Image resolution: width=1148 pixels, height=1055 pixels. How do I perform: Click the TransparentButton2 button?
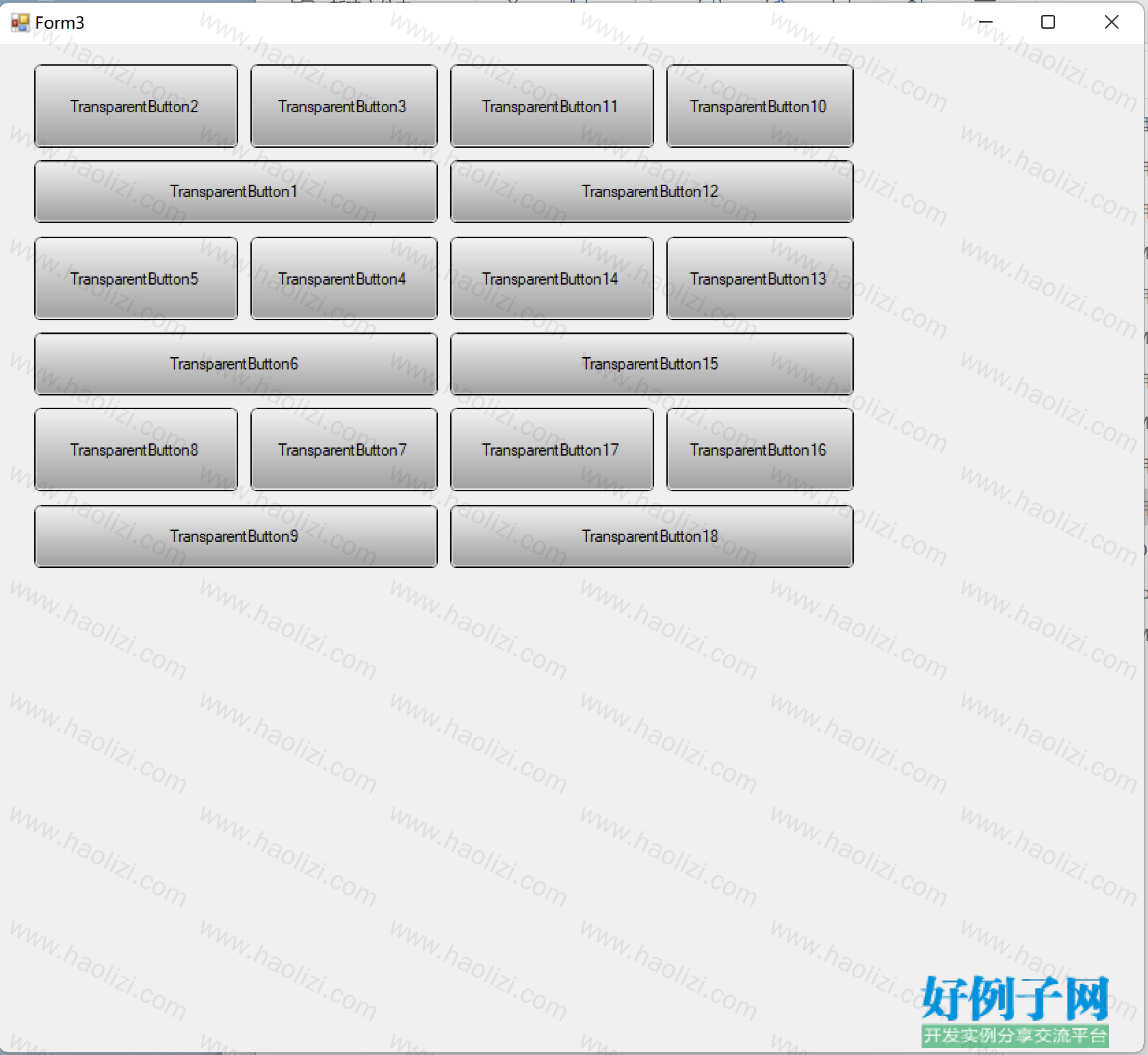(x=136, y=106)
